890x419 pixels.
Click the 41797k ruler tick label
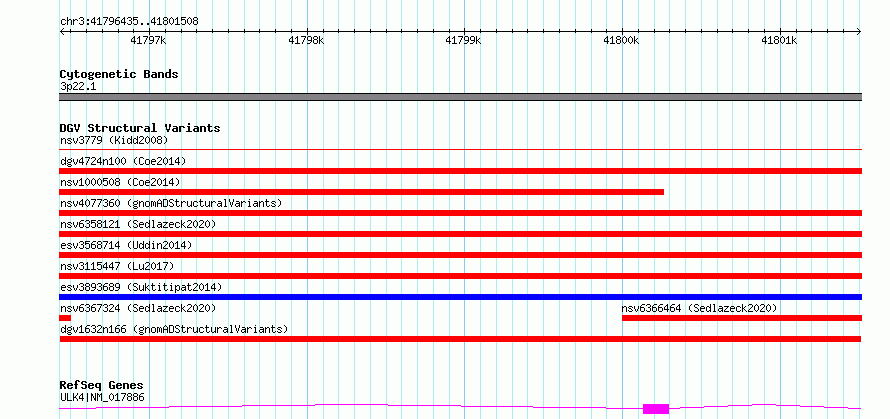[x=148, y=41]
